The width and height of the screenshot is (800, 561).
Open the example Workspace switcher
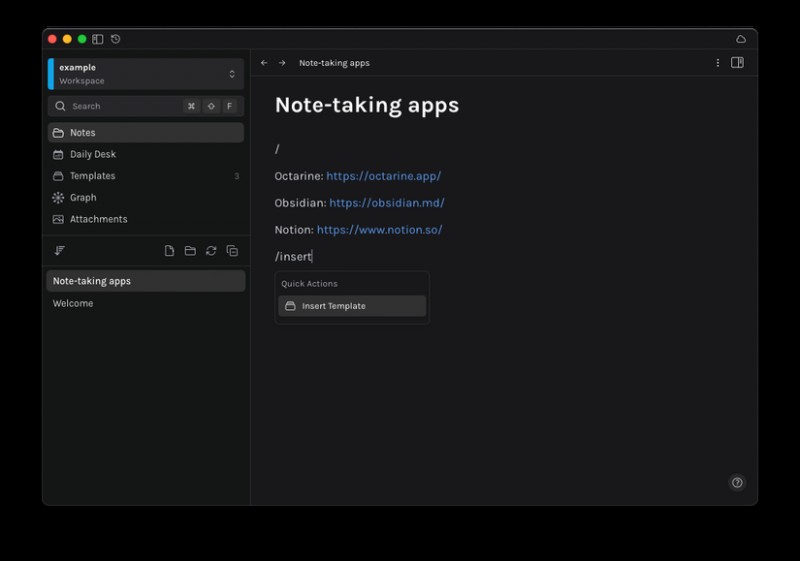click(x=146, y=74)
